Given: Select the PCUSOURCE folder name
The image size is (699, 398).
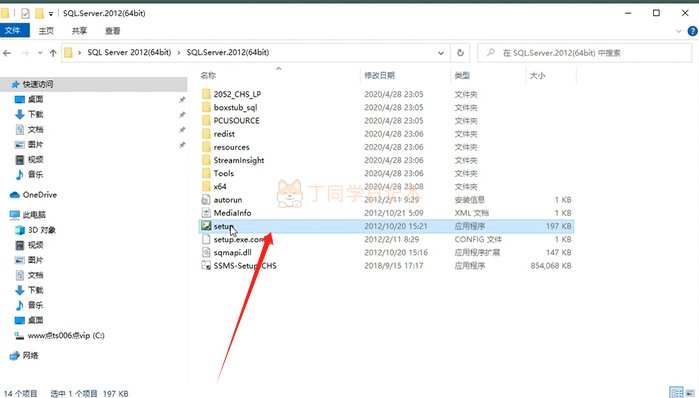Looking at the screenshot, I should tap(236, 120).
